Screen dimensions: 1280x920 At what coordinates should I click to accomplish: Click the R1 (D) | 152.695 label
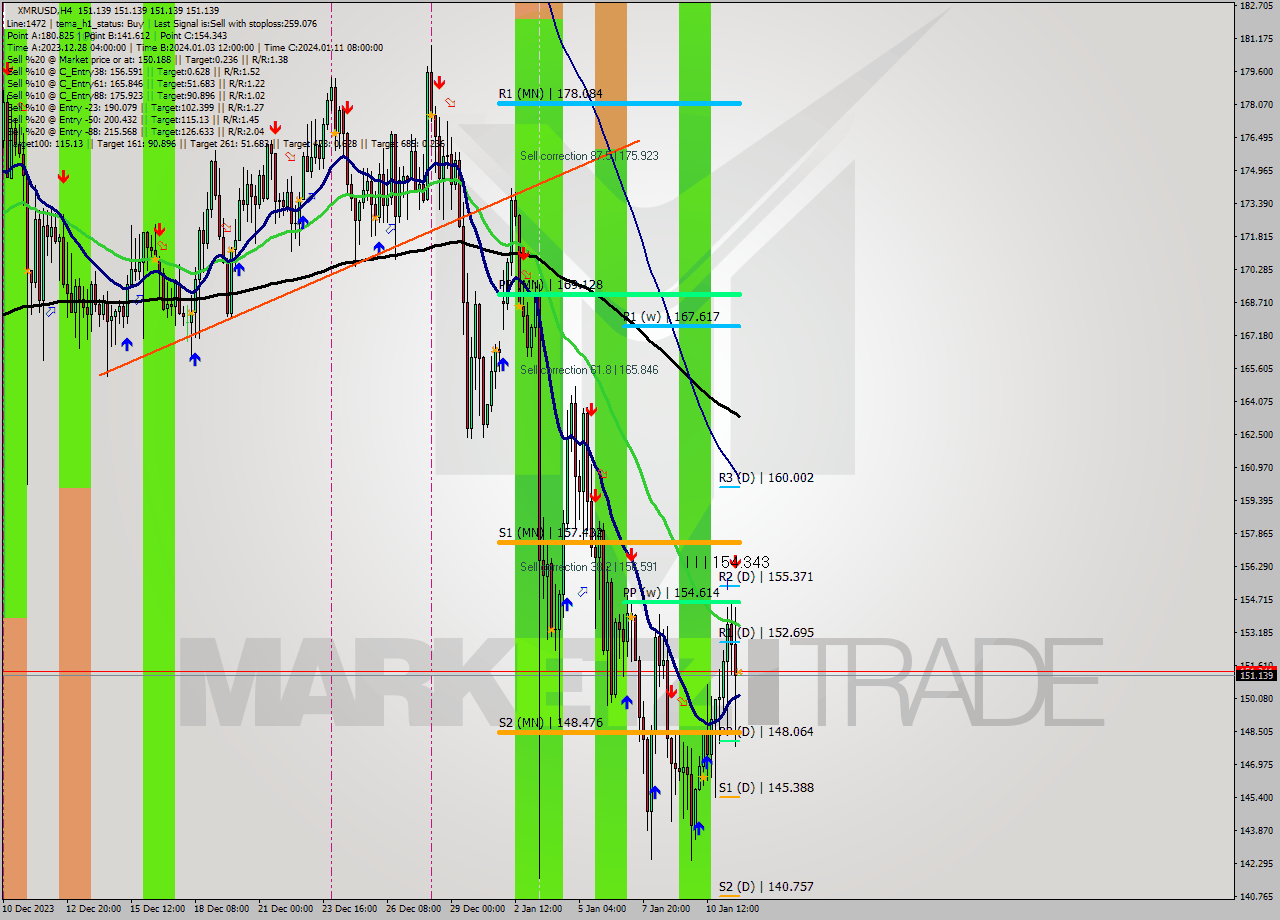[x=766, y=633]
